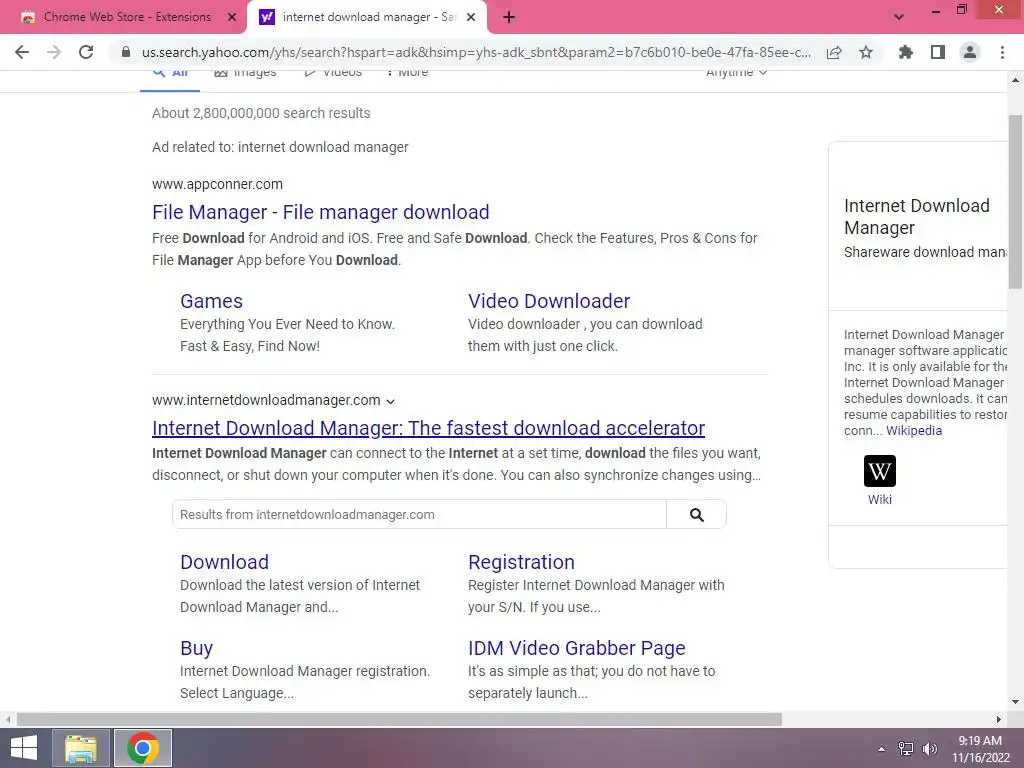Bookmark this page with the star
This screenshot has width=1024, height=768.
coord(866,52)
